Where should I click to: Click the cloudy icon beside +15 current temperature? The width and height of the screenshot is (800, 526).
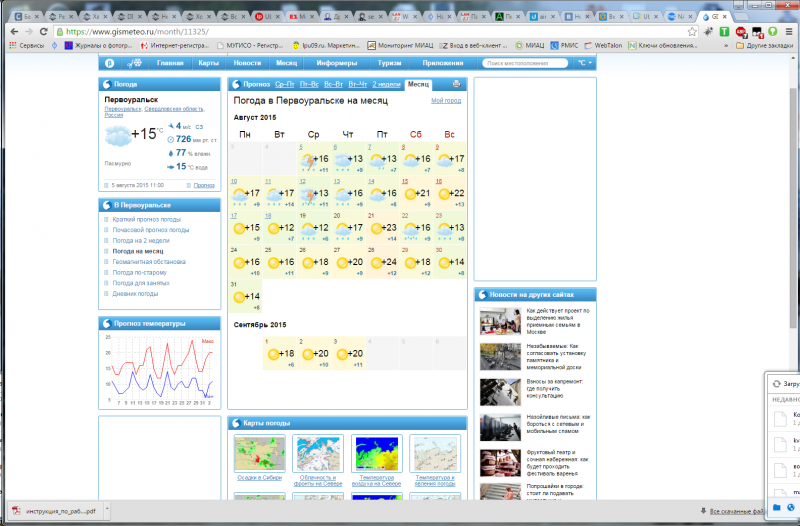coord(117,136)
